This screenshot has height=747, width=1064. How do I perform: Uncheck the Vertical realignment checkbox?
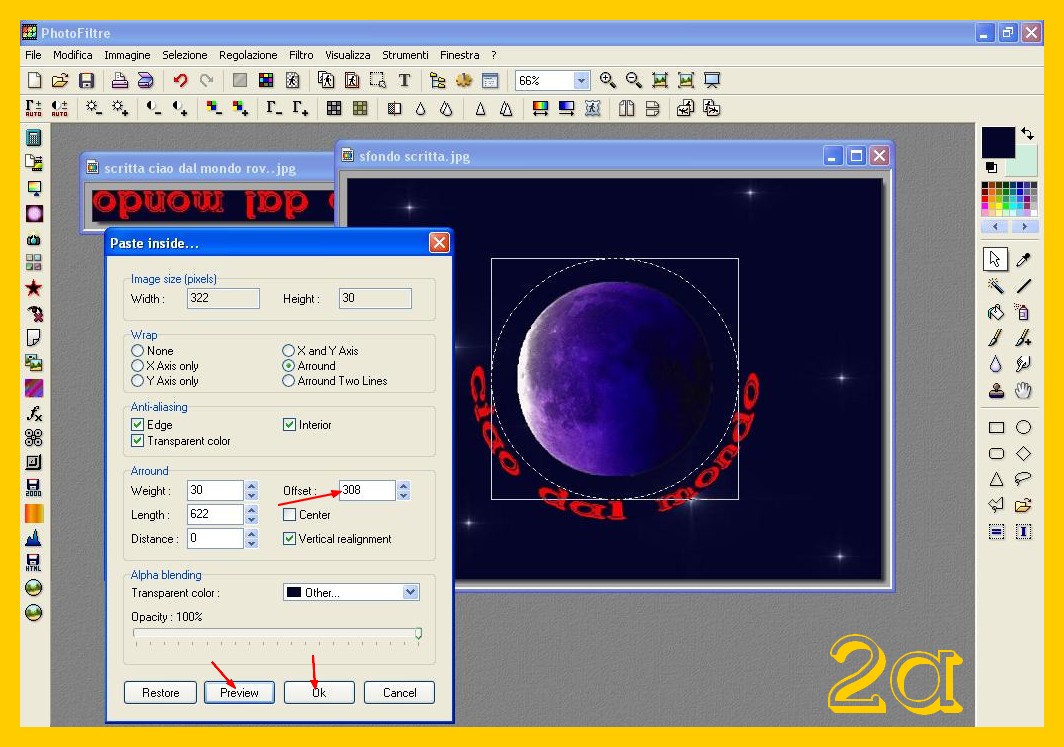[x=290, y=539]
